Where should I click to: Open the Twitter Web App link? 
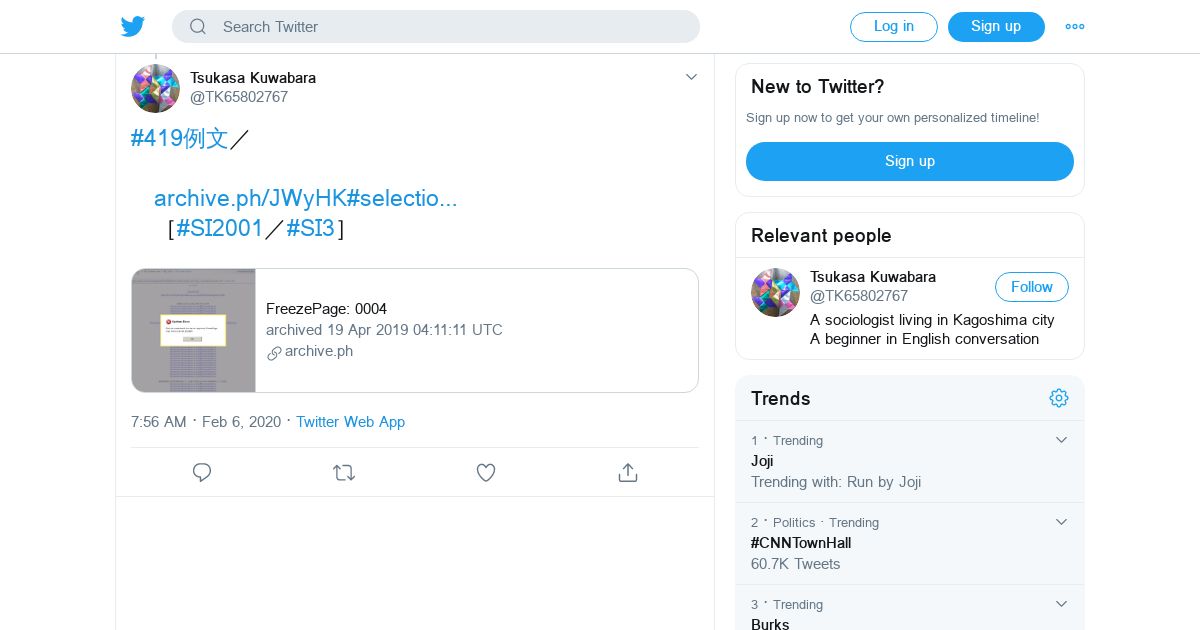coord(350,422)
